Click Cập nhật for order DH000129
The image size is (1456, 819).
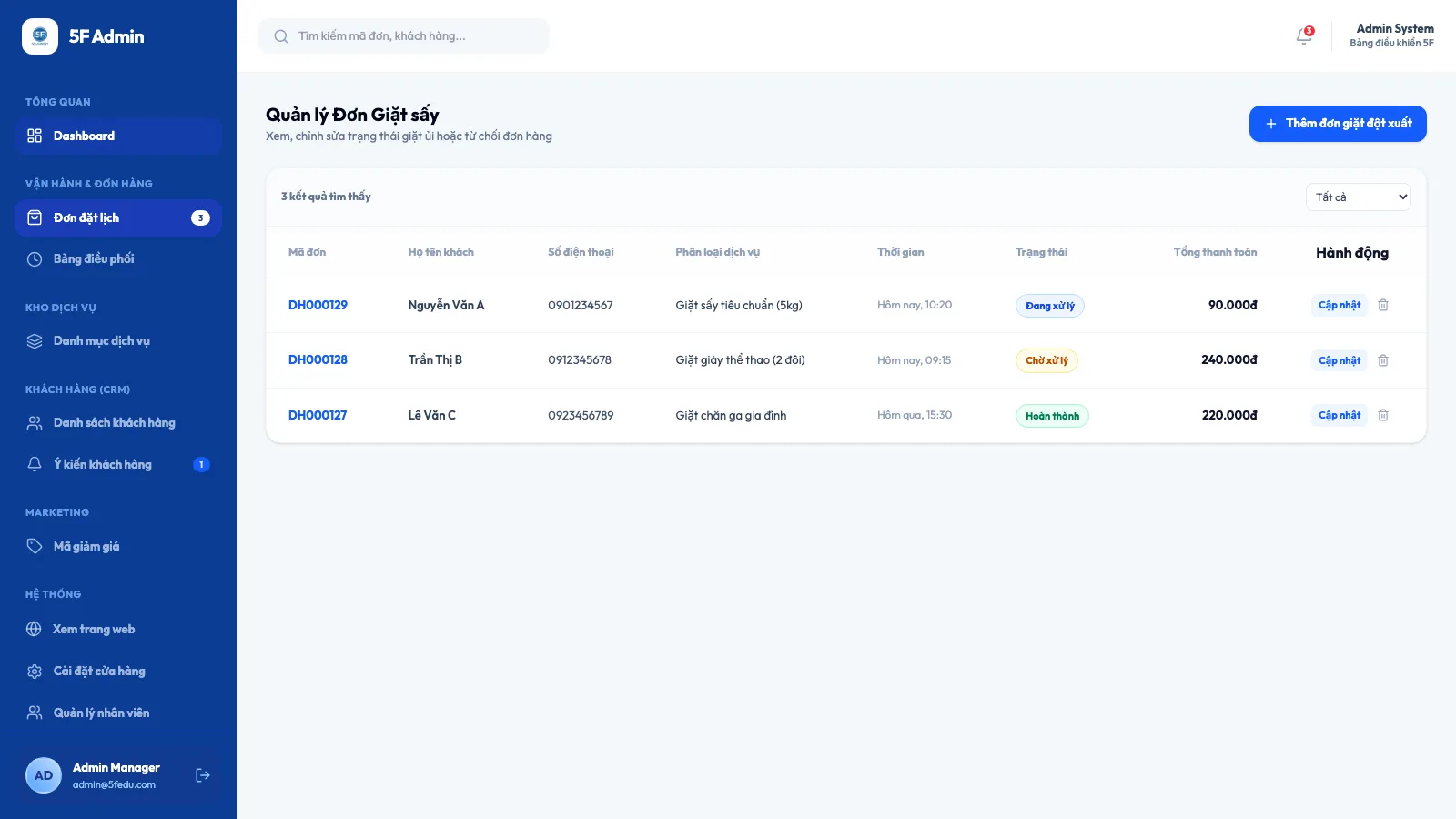pos(1340,305)
